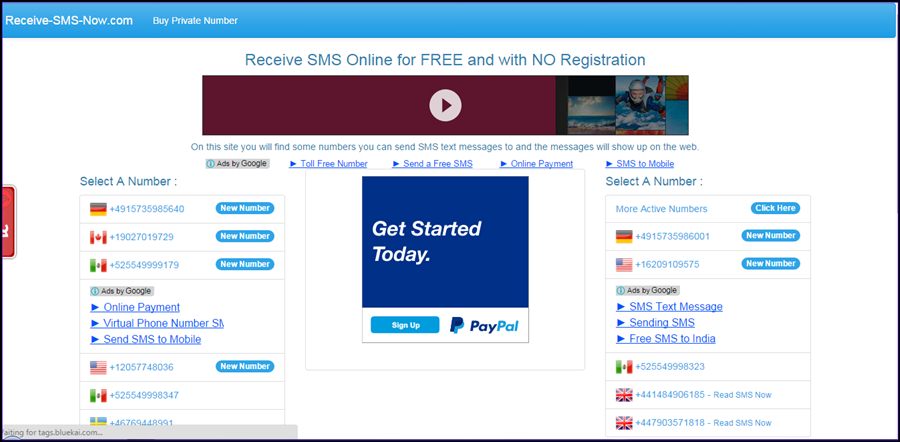Open Send SMS to Mobile link
This screenshot has width=900, height=442.
146,339
